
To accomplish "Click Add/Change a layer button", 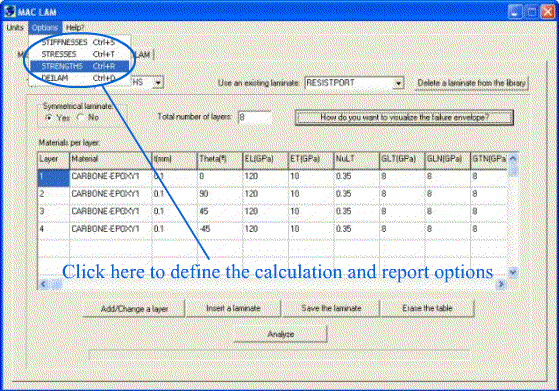I will tap(134, 309).
